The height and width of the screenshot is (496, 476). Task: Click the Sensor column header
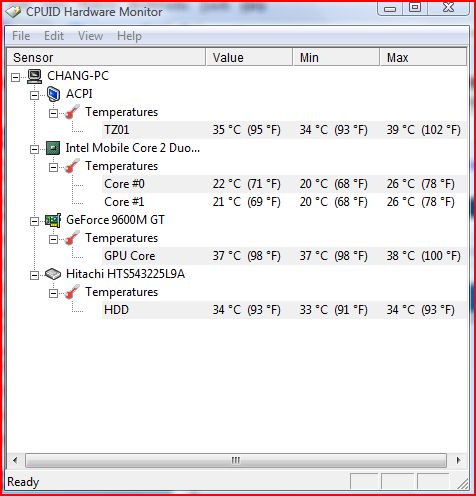pyautogui.click(x=106, y=57)
